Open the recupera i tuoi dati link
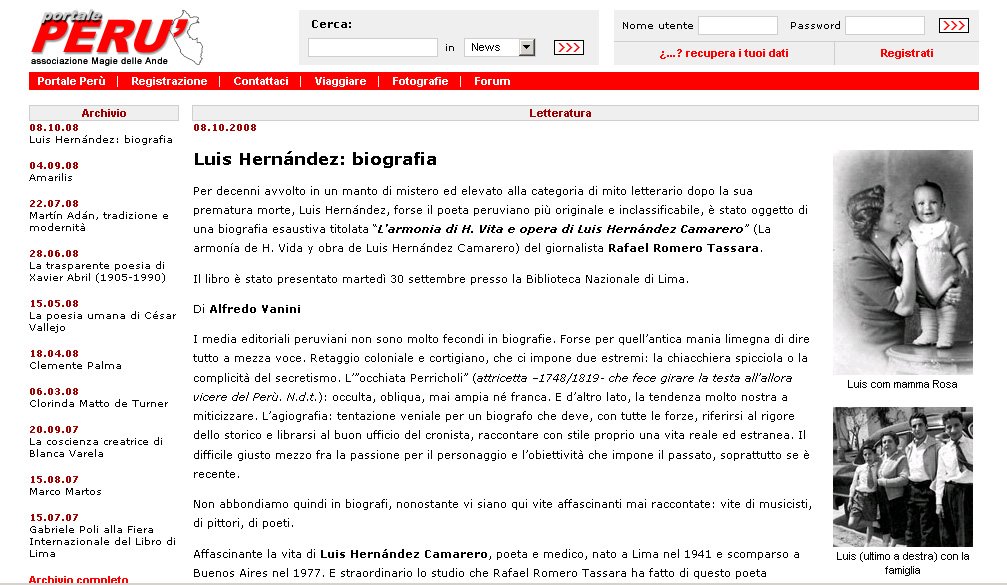Screen dimensions: 1007x585 724,53
